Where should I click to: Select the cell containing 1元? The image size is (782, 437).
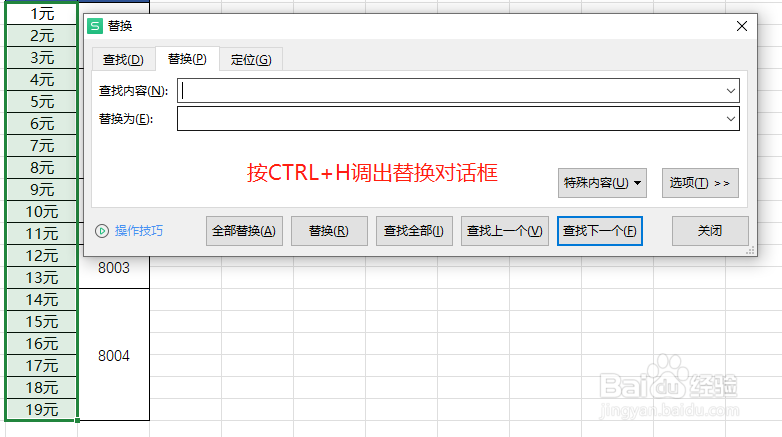42,13
